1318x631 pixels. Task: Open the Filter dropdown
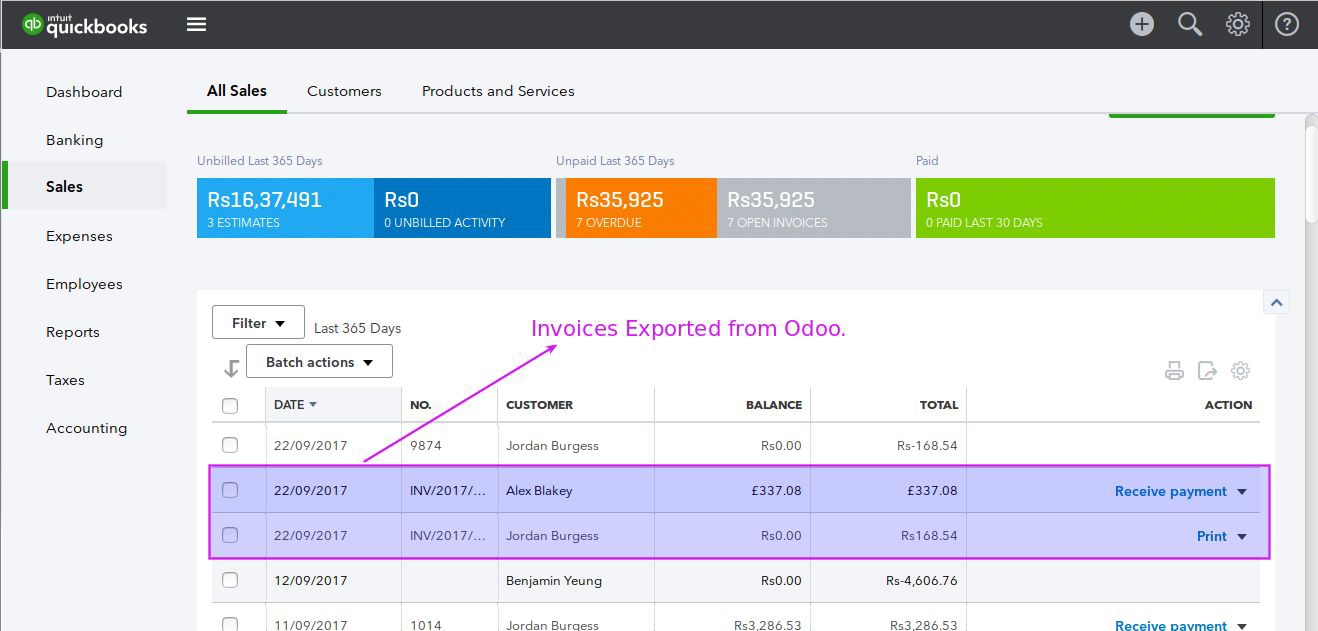258,323
